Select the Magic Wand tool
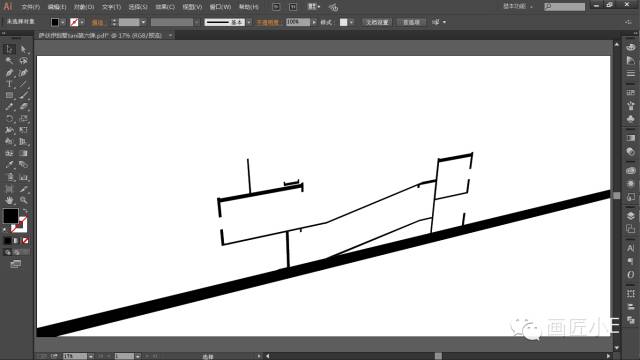The width and height of the screenshot is (640, 360). pyautogui.click(x=9, y=61)
